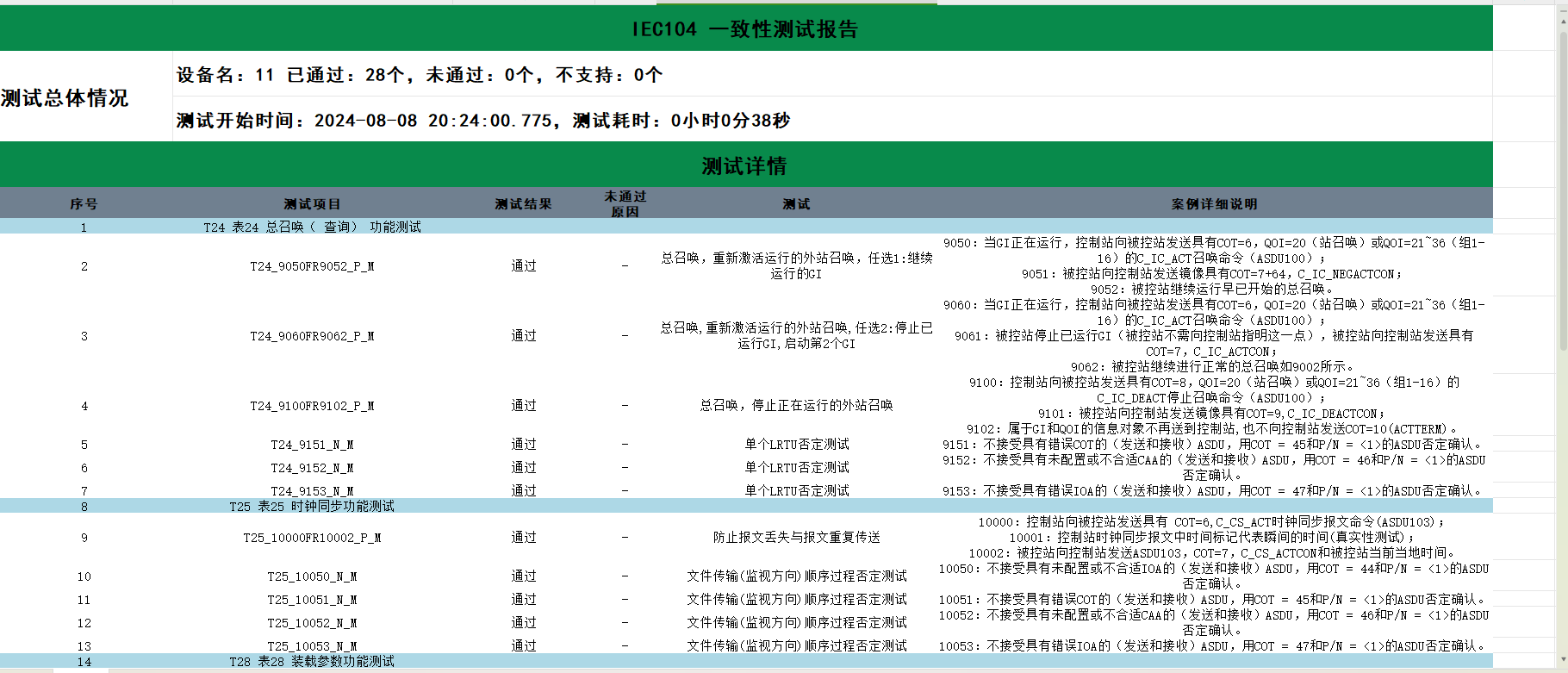Click test item T24_9152_N_M
This screenshot has width=1568, height=673.
(x=312, y=468)
